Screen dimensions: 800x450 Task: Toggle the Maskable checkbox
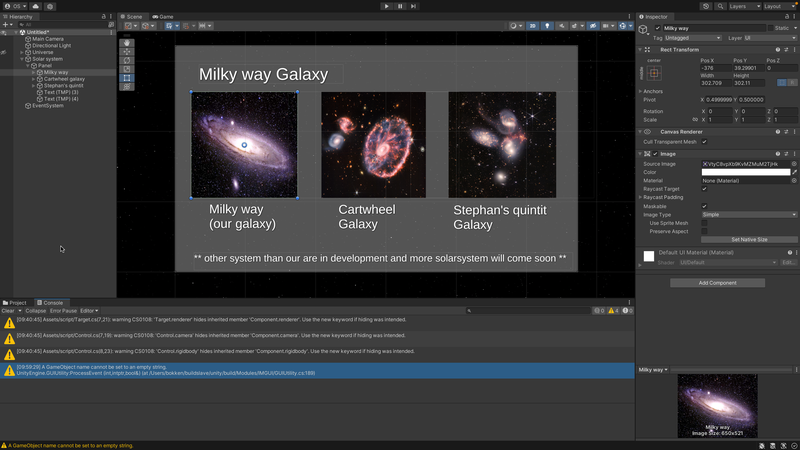(x=704, y=206)
